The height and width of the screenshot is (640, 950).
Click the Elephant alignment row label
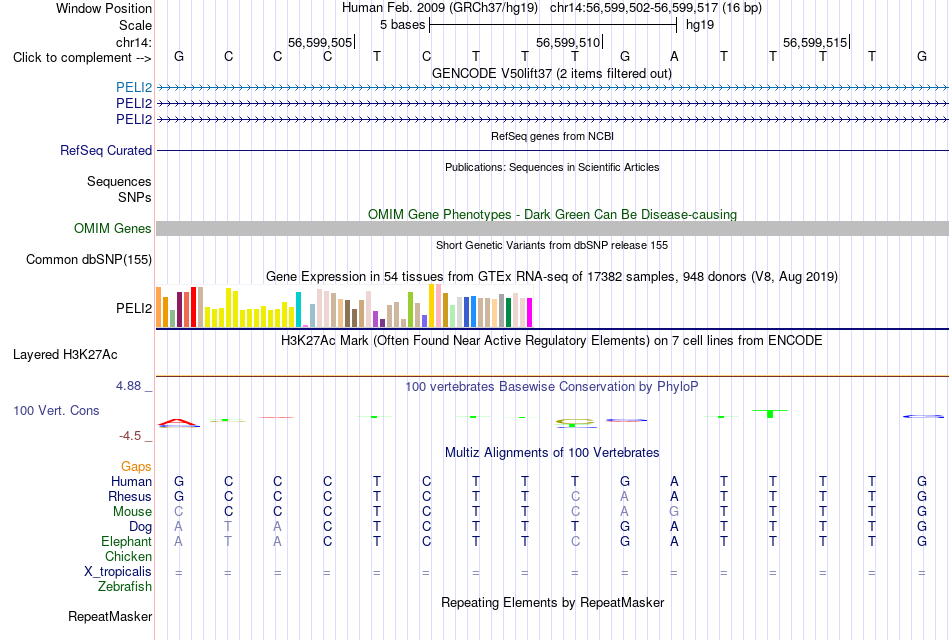(x=127, y=542)
